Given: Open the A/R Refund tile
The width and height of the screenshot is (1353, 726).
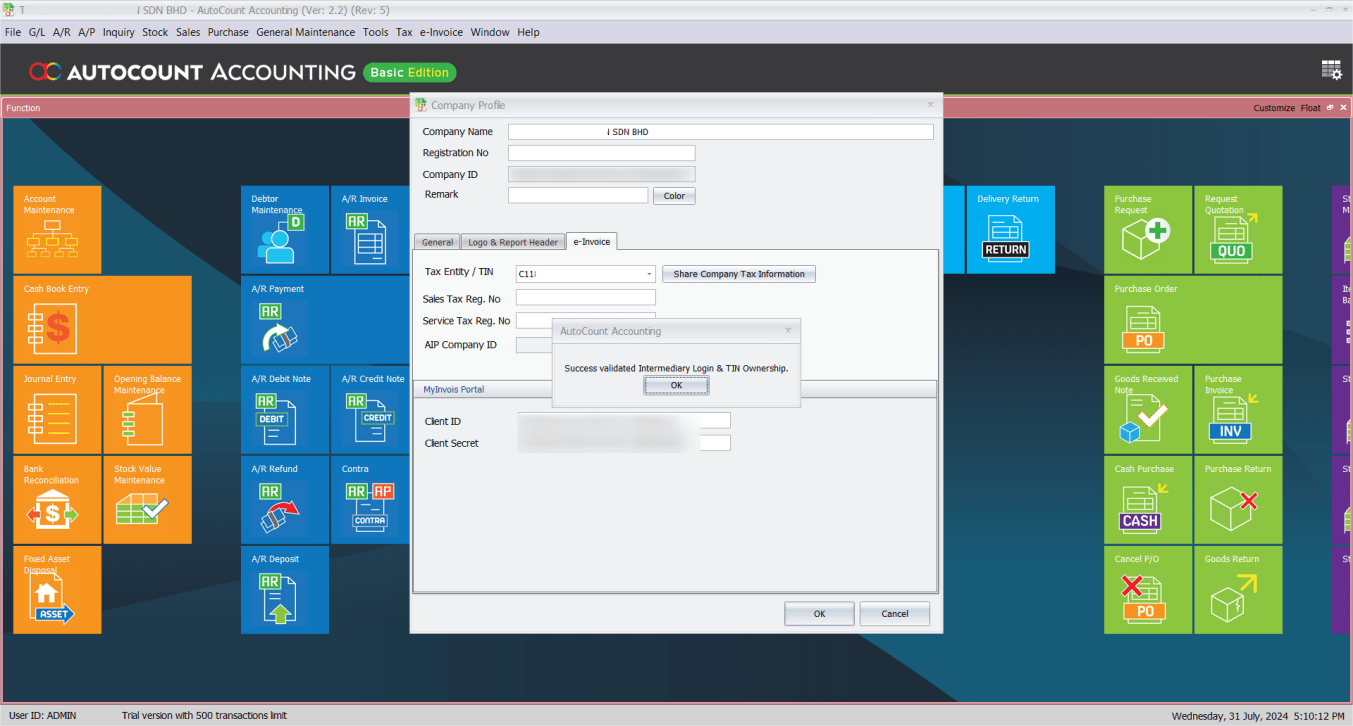Looking at the screenshot, I should pyautogui.click(x=285, y=500).
